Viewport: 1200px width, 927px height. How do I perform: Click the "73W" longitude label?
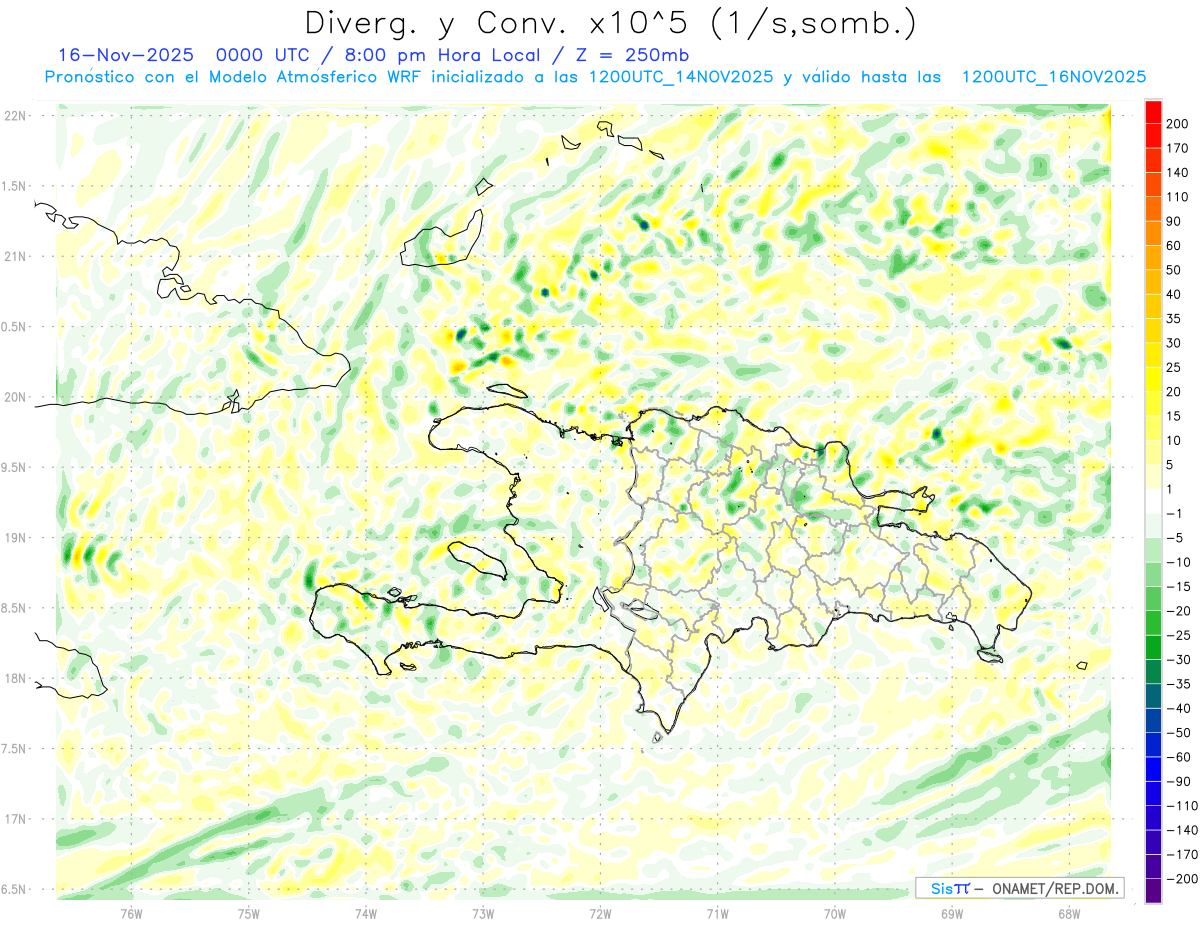pos(483,913)
